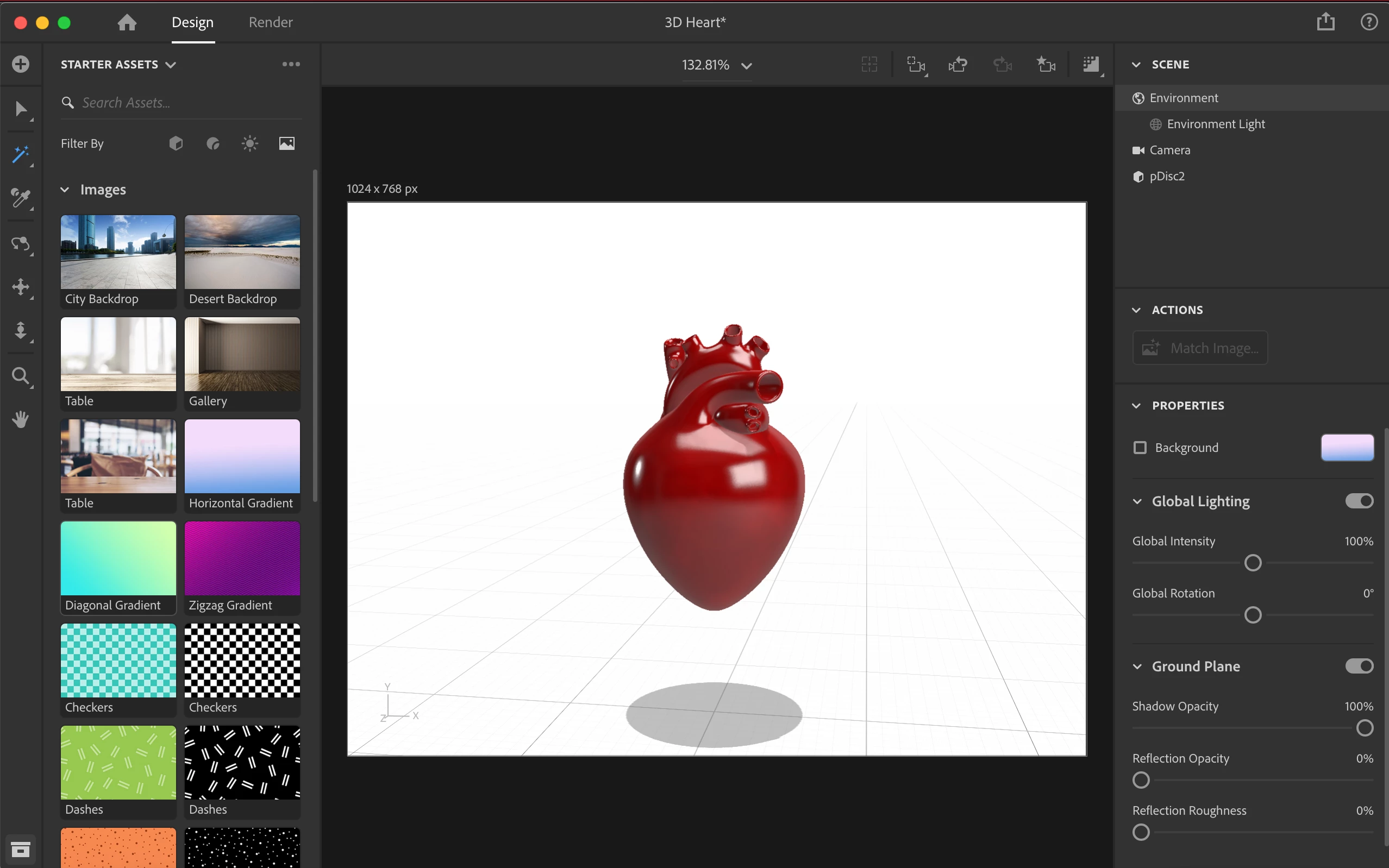
Task: Disable the Ground Plane toggle
Action: [1359, 666]
